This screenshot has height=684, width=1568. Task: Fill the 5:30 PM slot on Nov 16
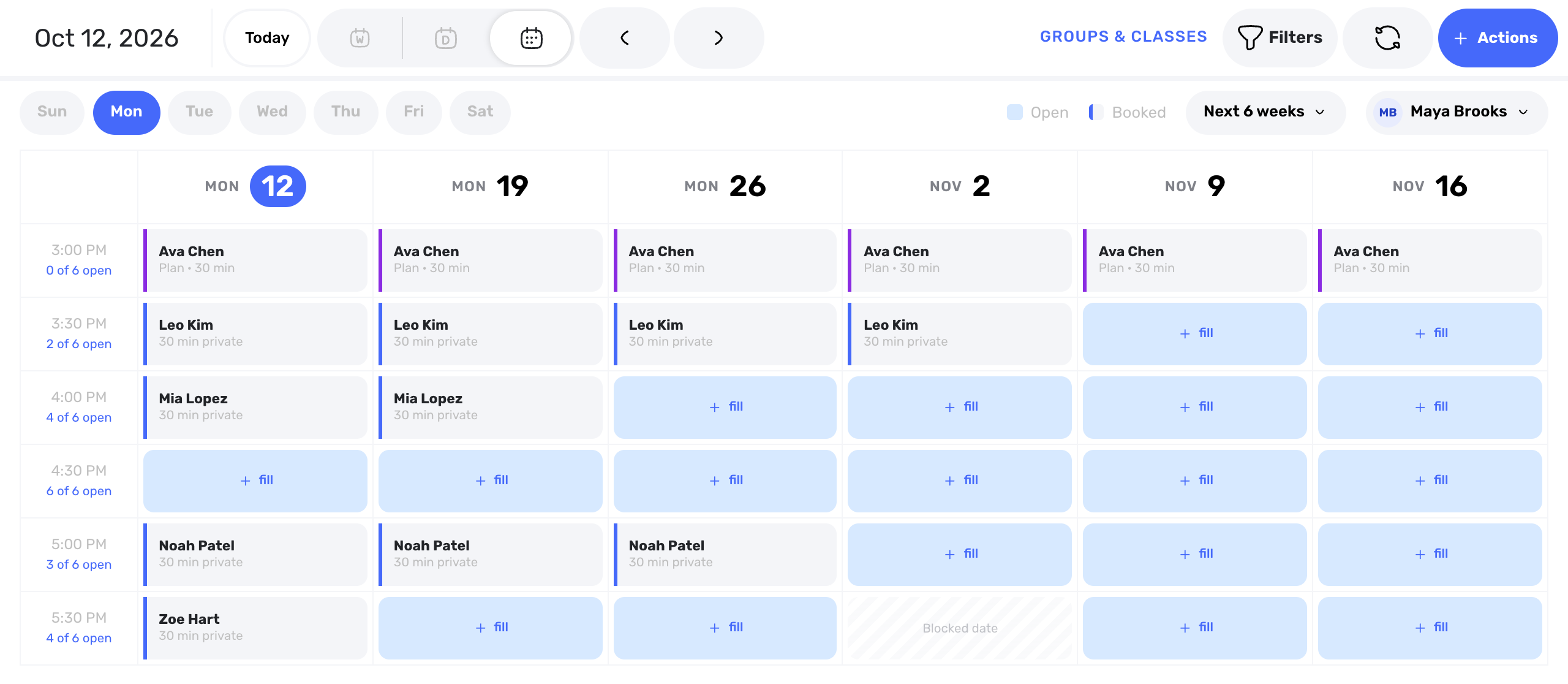pyautogui.click(x=1430, y=628)
